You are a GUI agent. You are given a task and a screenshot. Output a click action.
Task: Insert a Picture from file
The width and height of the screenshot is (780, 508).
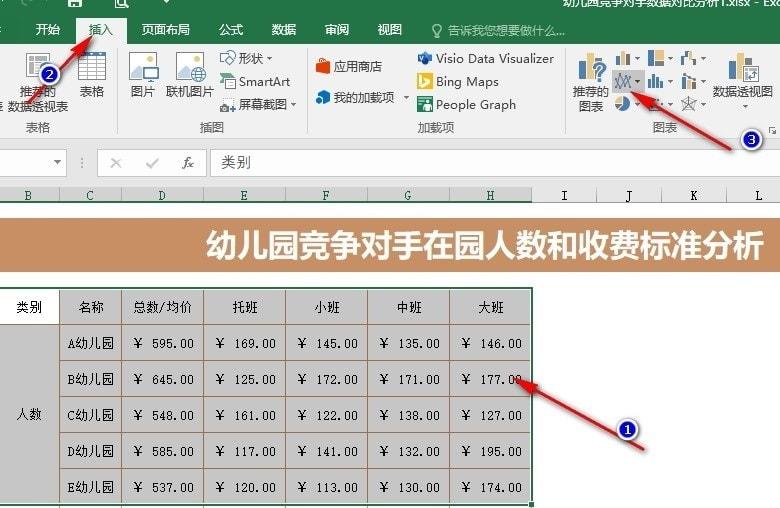click(x=143, y=75)
